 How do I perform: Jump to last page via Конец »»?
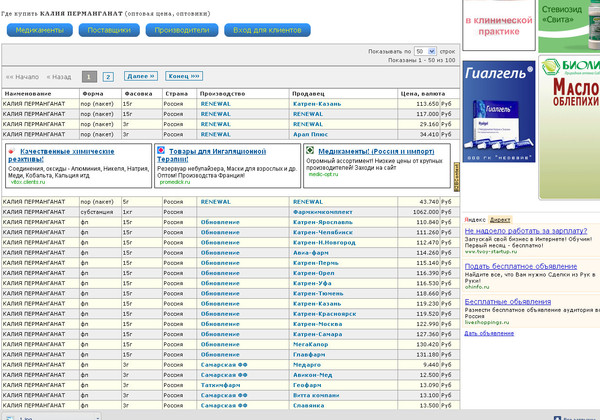(184, 76)
